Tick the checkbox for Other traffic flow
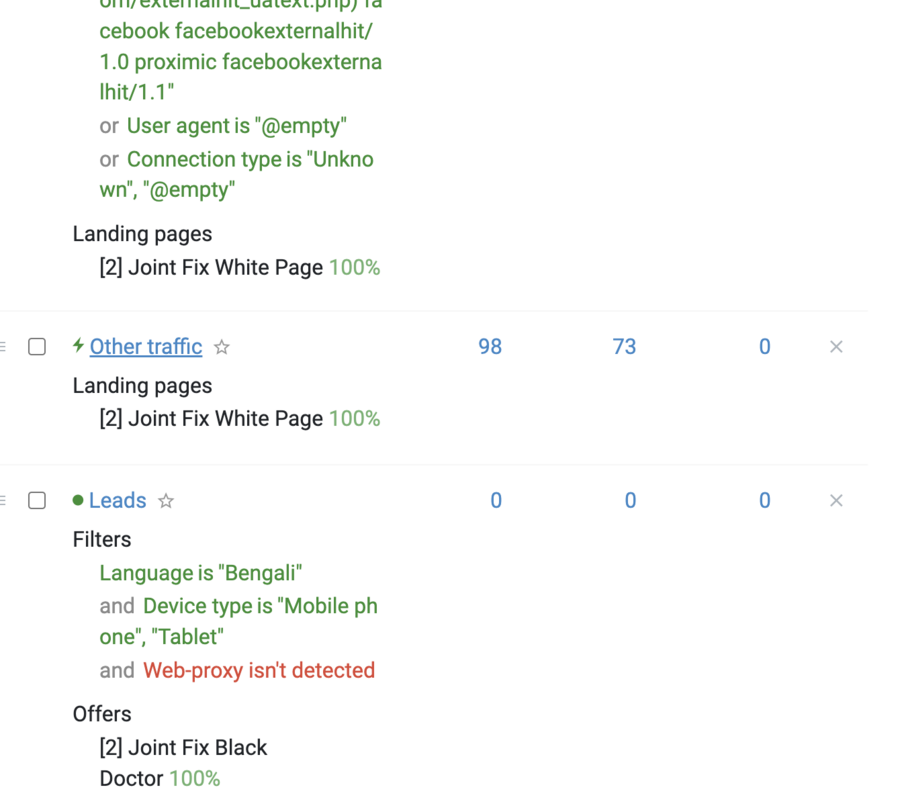 (37, 347)
